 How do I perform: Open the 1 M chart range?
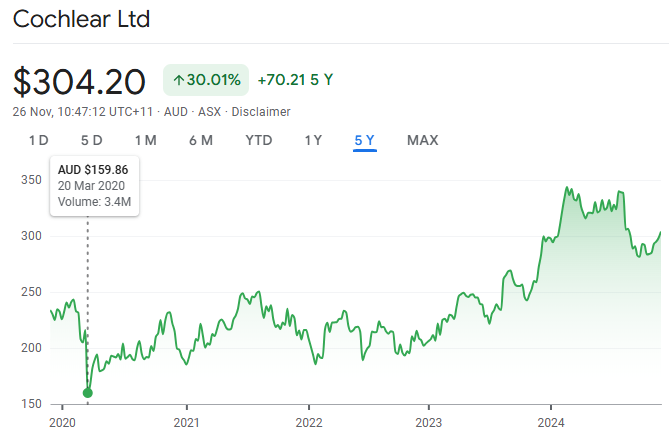pos(146,140)
